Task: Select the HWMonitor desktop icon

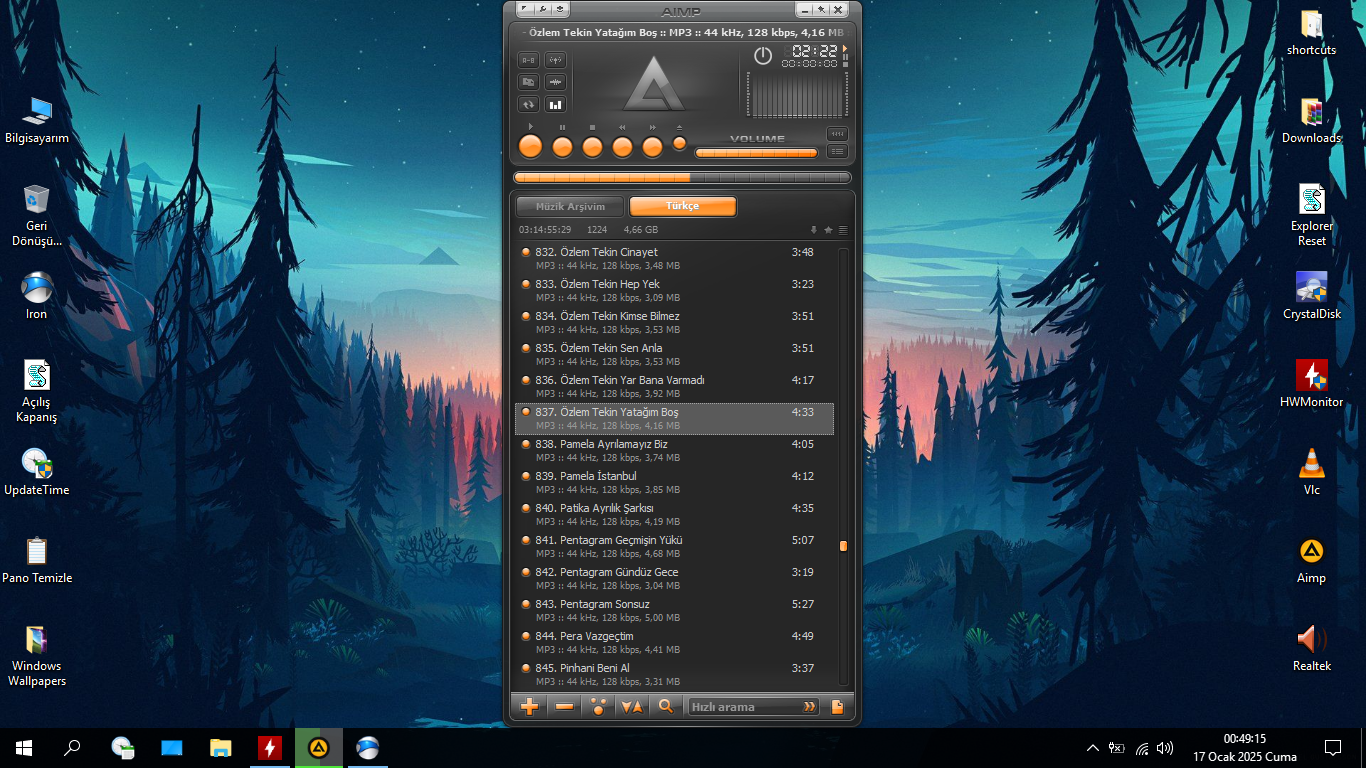Action: click(1311, 384)
